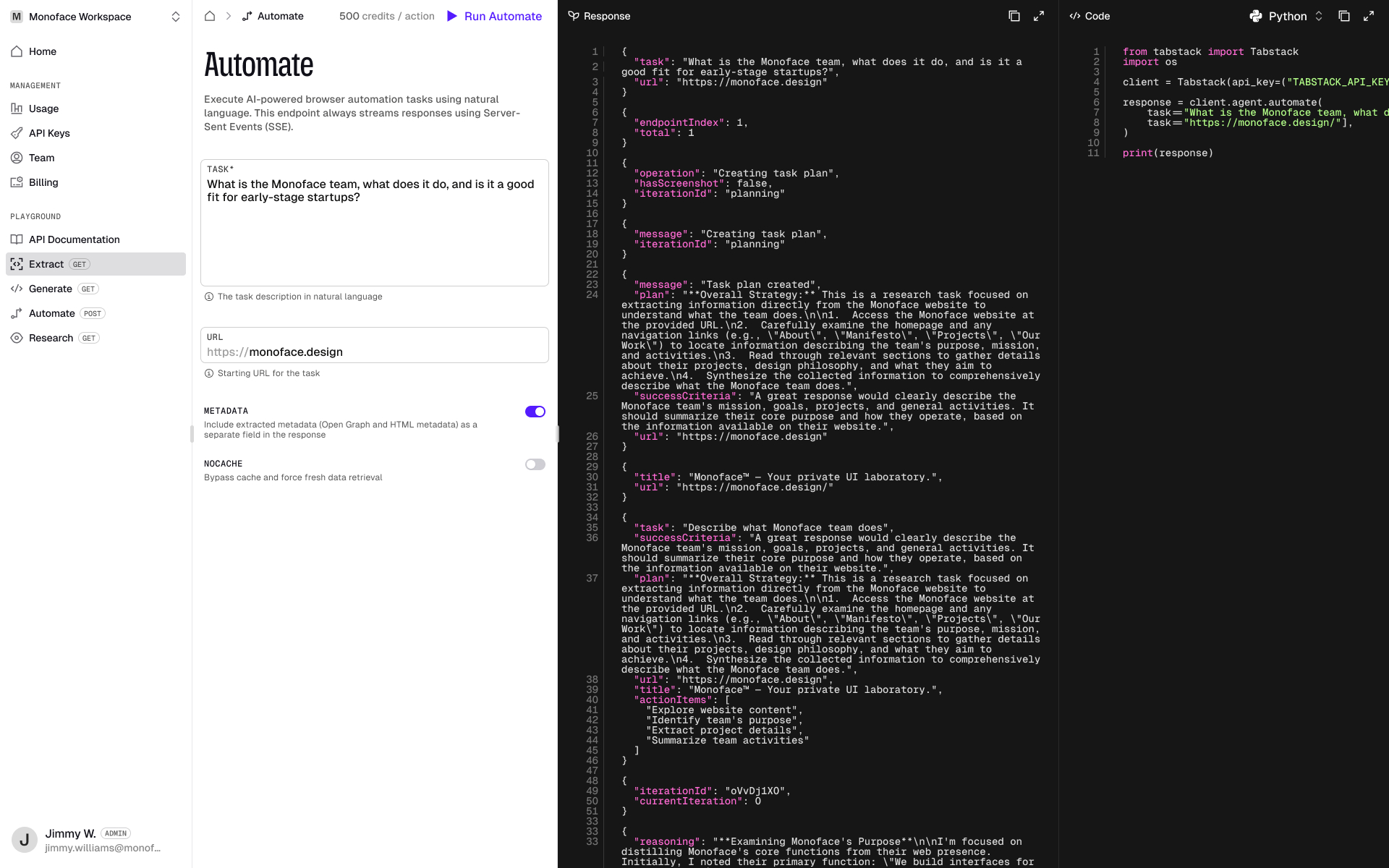Screen dimensions: 1389x868
Task: Enable the Nocache toggle
Action: coord(535,464)
